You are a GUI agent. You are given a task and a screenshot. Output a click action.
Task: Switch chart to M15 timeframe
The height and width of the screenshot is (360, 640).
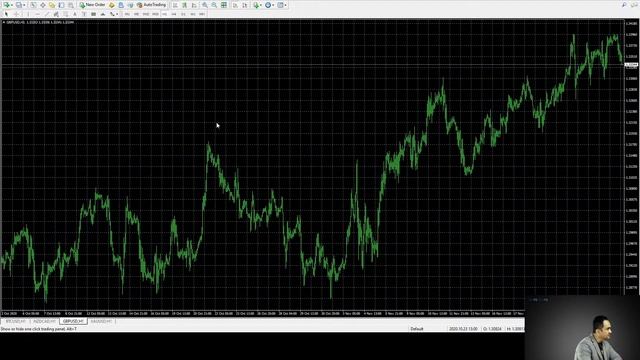146,14
